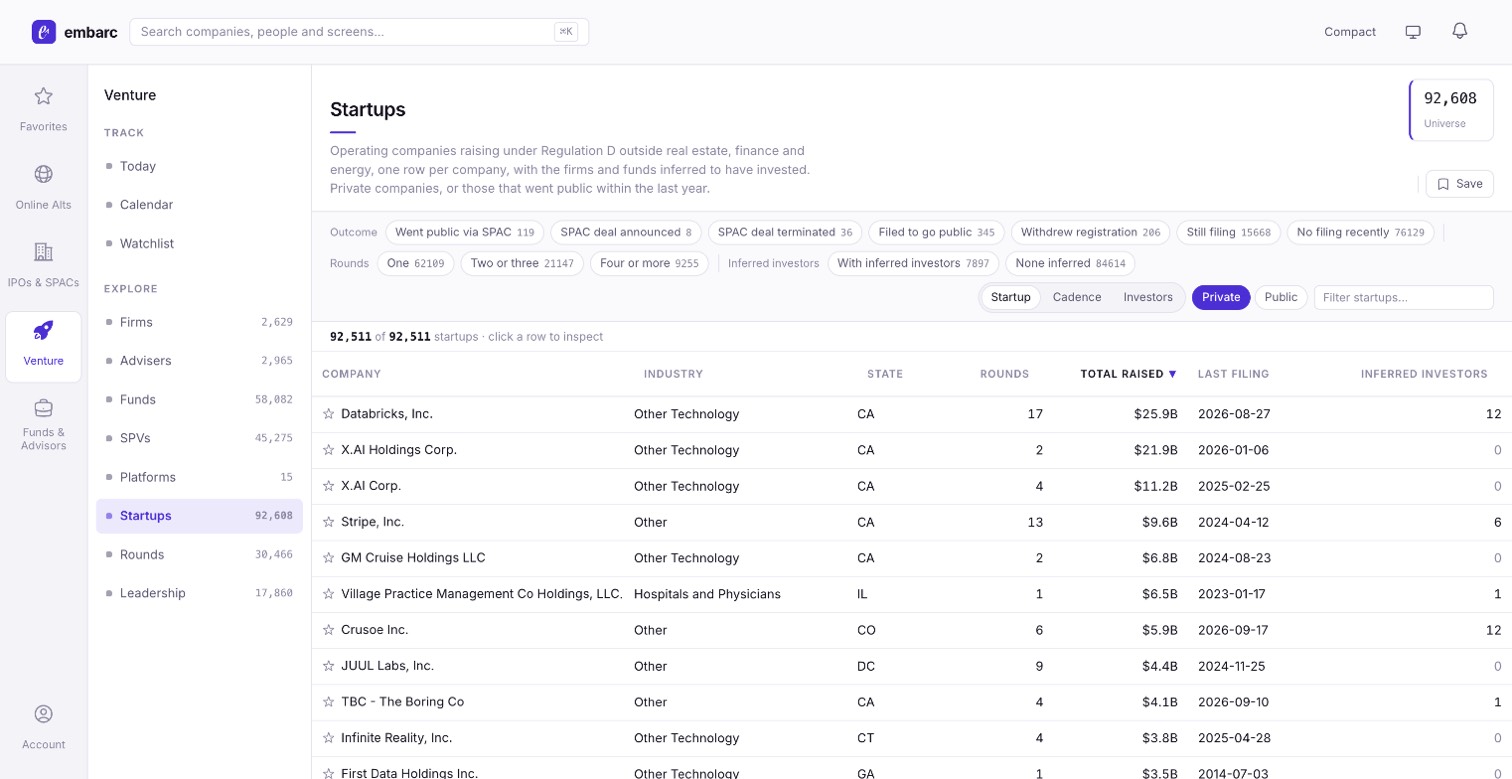
Task: Star the GM Cruise Holdings LLC row
Action: pyautogui.click(x=328, y=558)
